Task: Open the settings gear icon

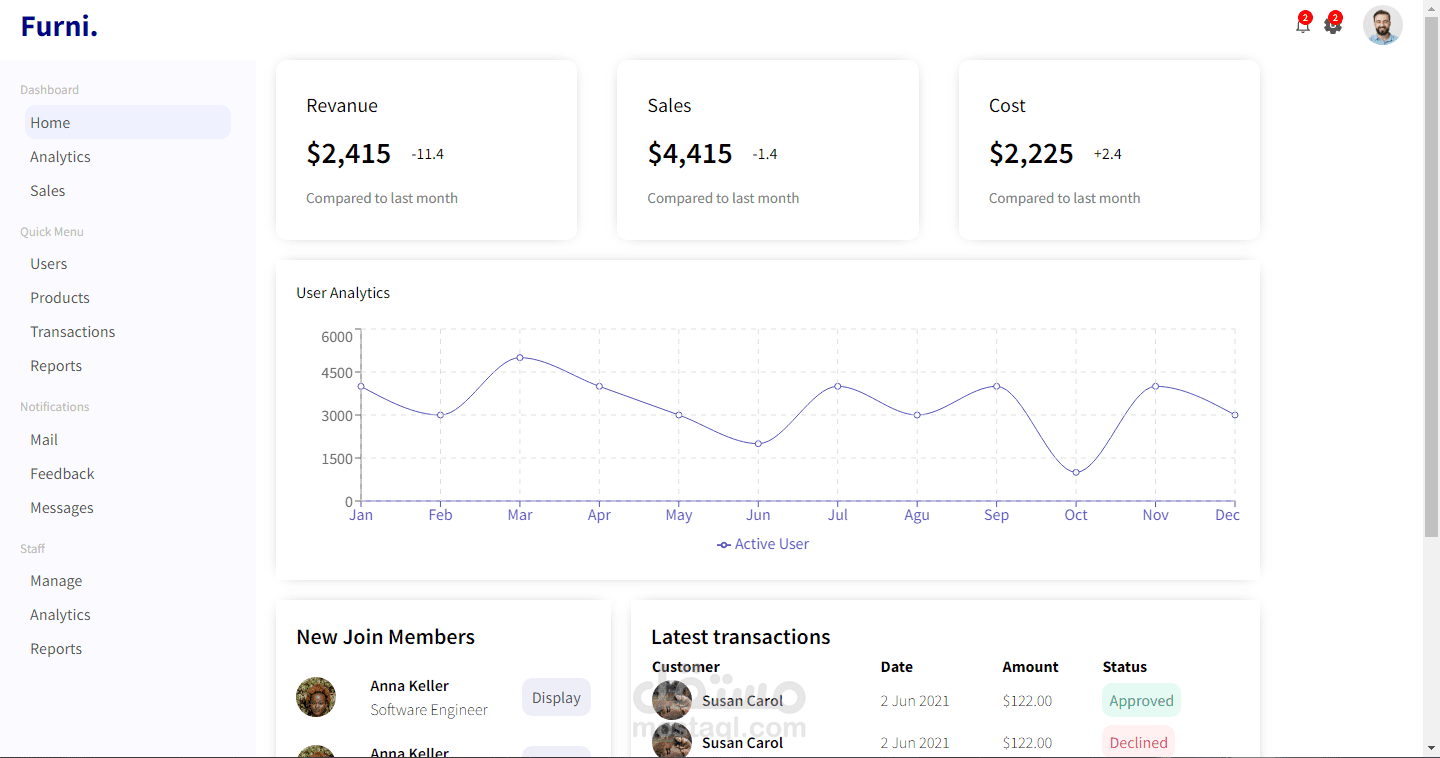Action: click(1333, 25)
